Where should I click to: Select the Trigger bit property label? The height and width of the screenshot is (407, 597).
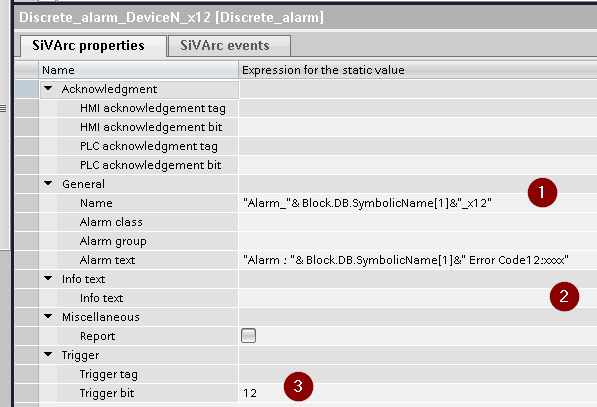click(107, 393)
